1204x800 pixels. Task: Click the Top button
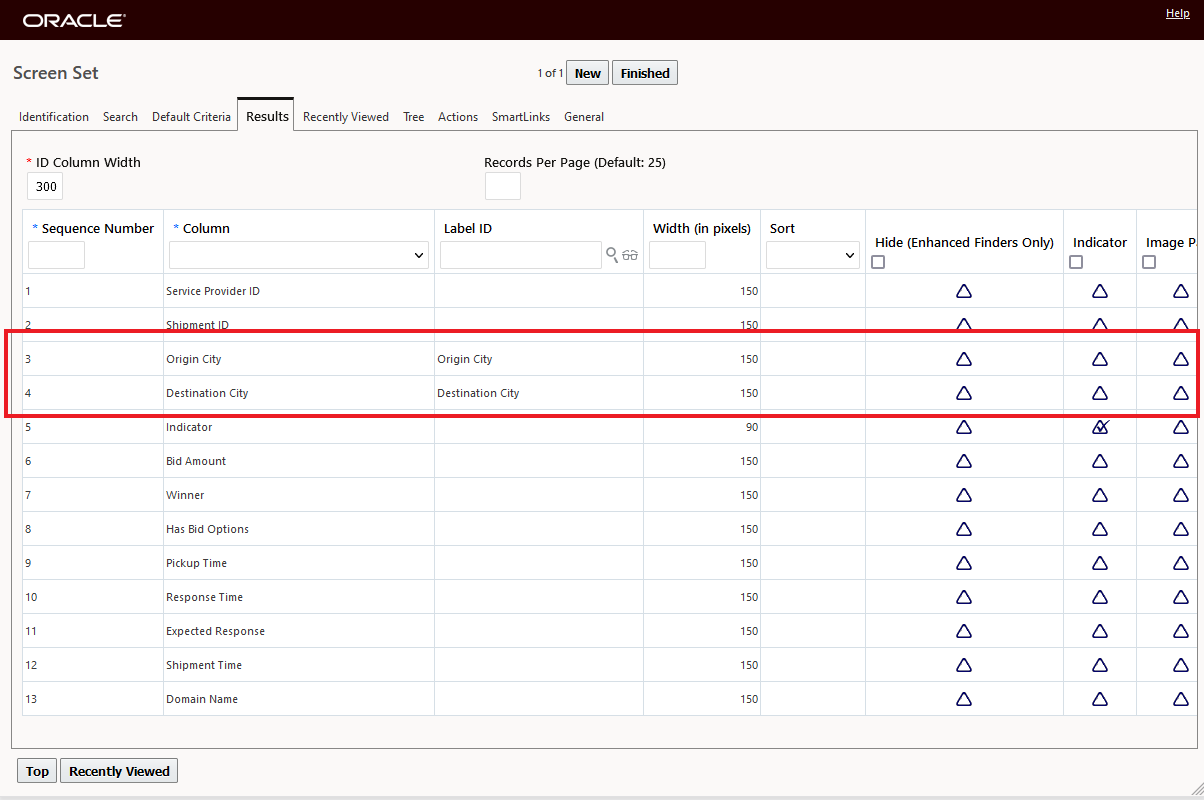(37, 771)
